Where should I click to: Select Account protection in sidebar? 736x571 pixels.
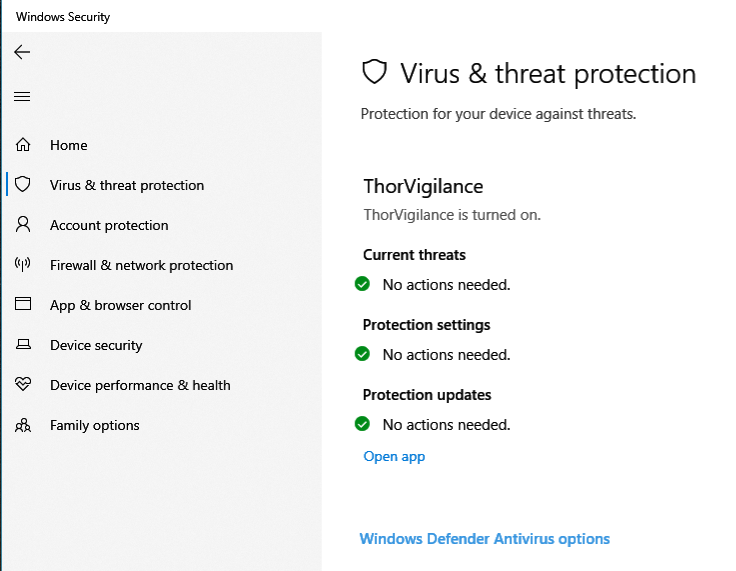tap(109, 225)
